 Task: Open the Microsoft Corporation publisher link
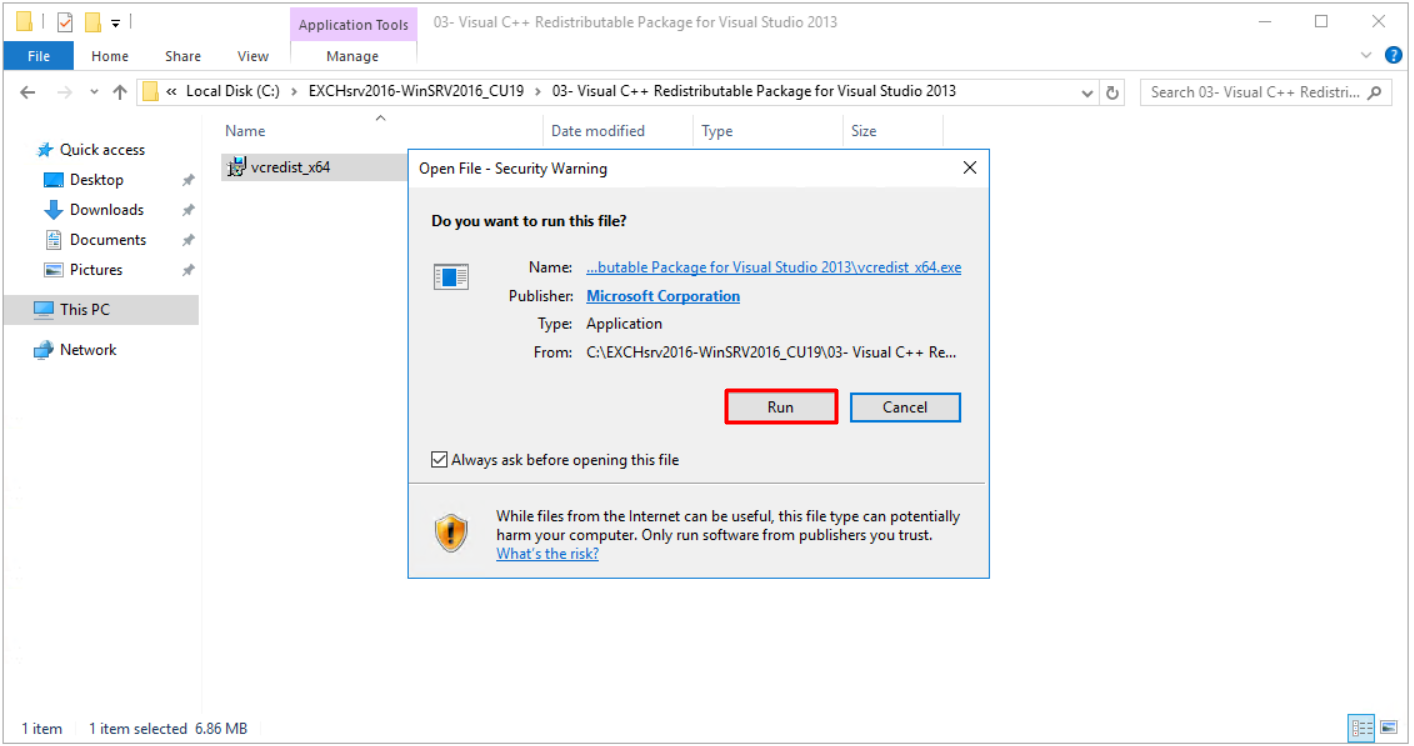663,296
